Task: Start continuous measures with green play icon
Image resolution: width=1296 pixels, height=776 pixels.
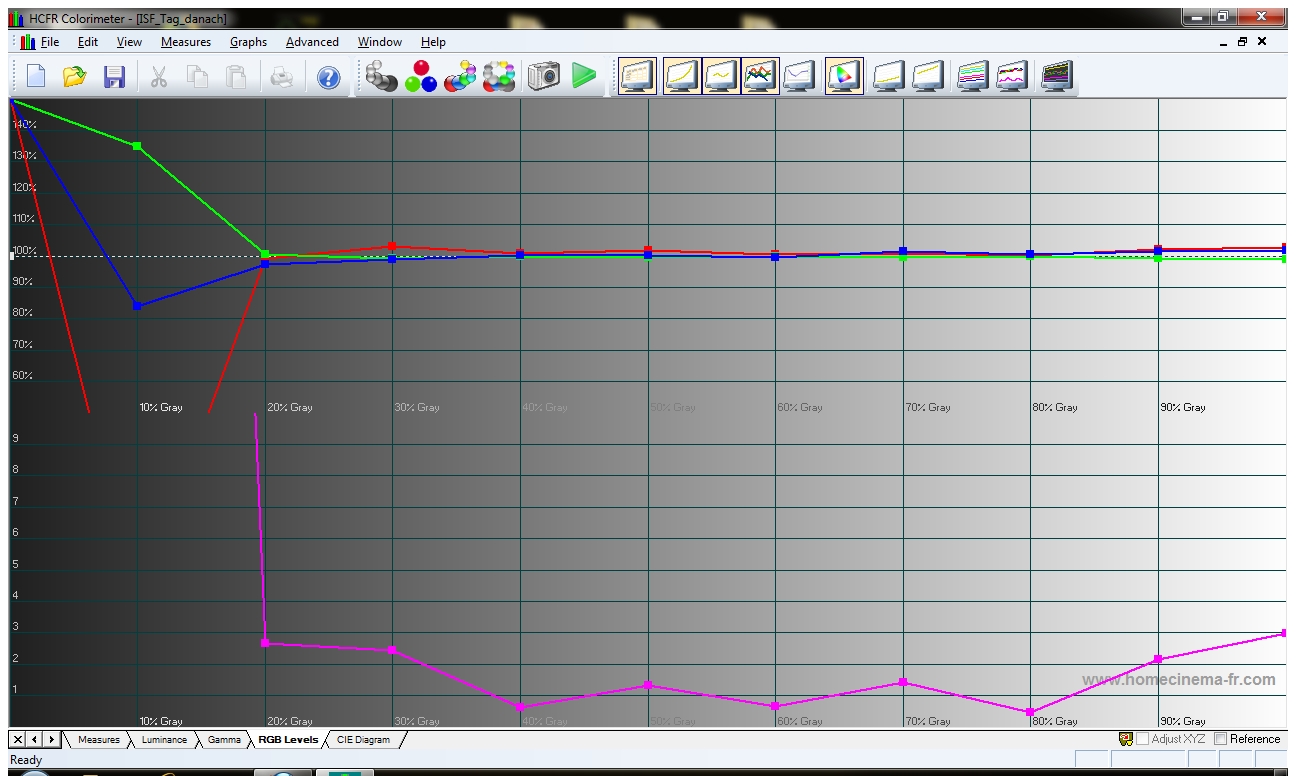Action: 584,76
